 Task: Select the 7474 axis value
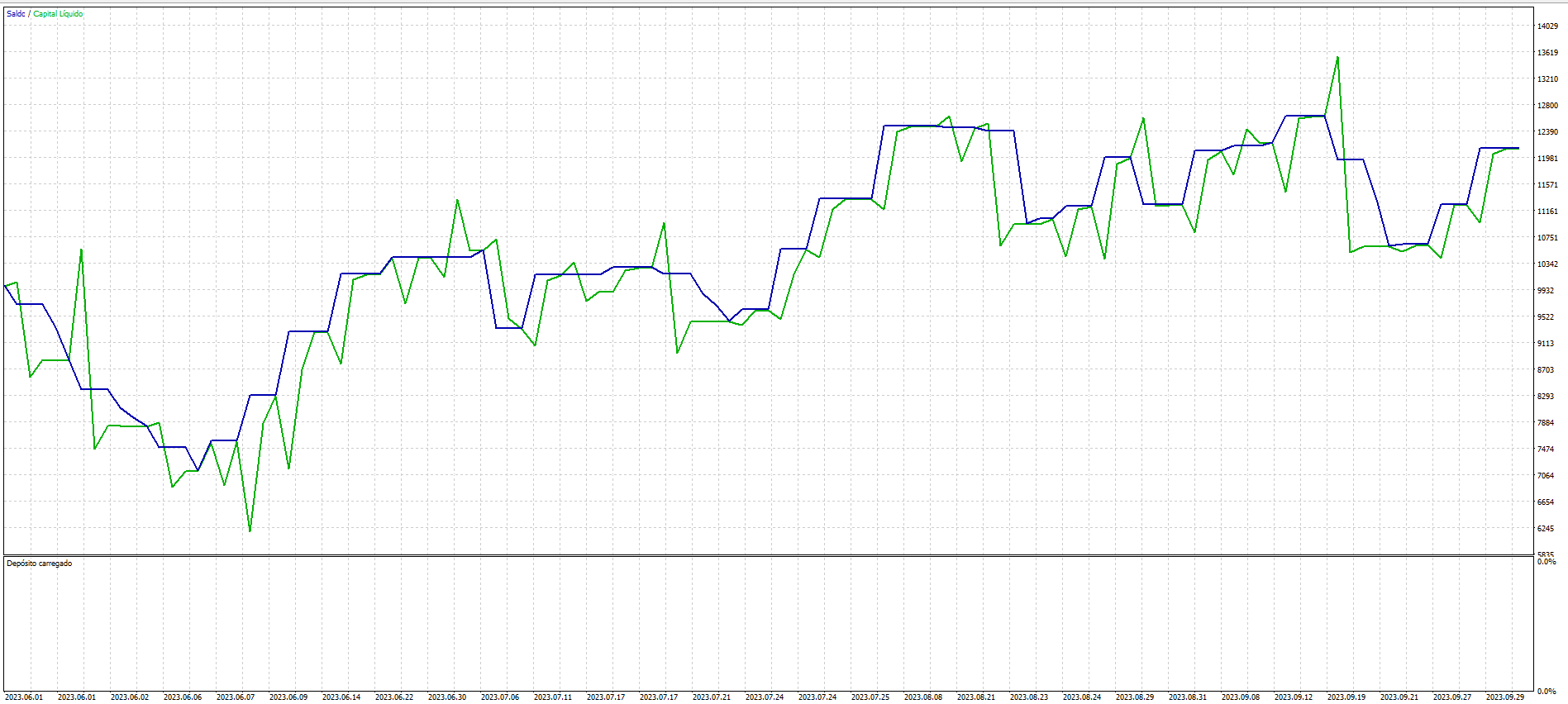(x=1546, y=450)
